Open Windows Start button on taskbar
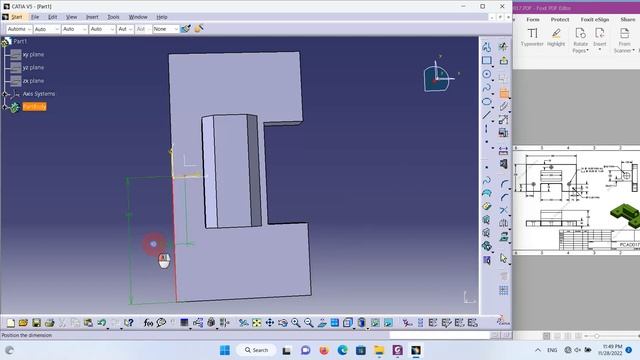The width and height of the screenshot is (640, 360). point(225,350)
